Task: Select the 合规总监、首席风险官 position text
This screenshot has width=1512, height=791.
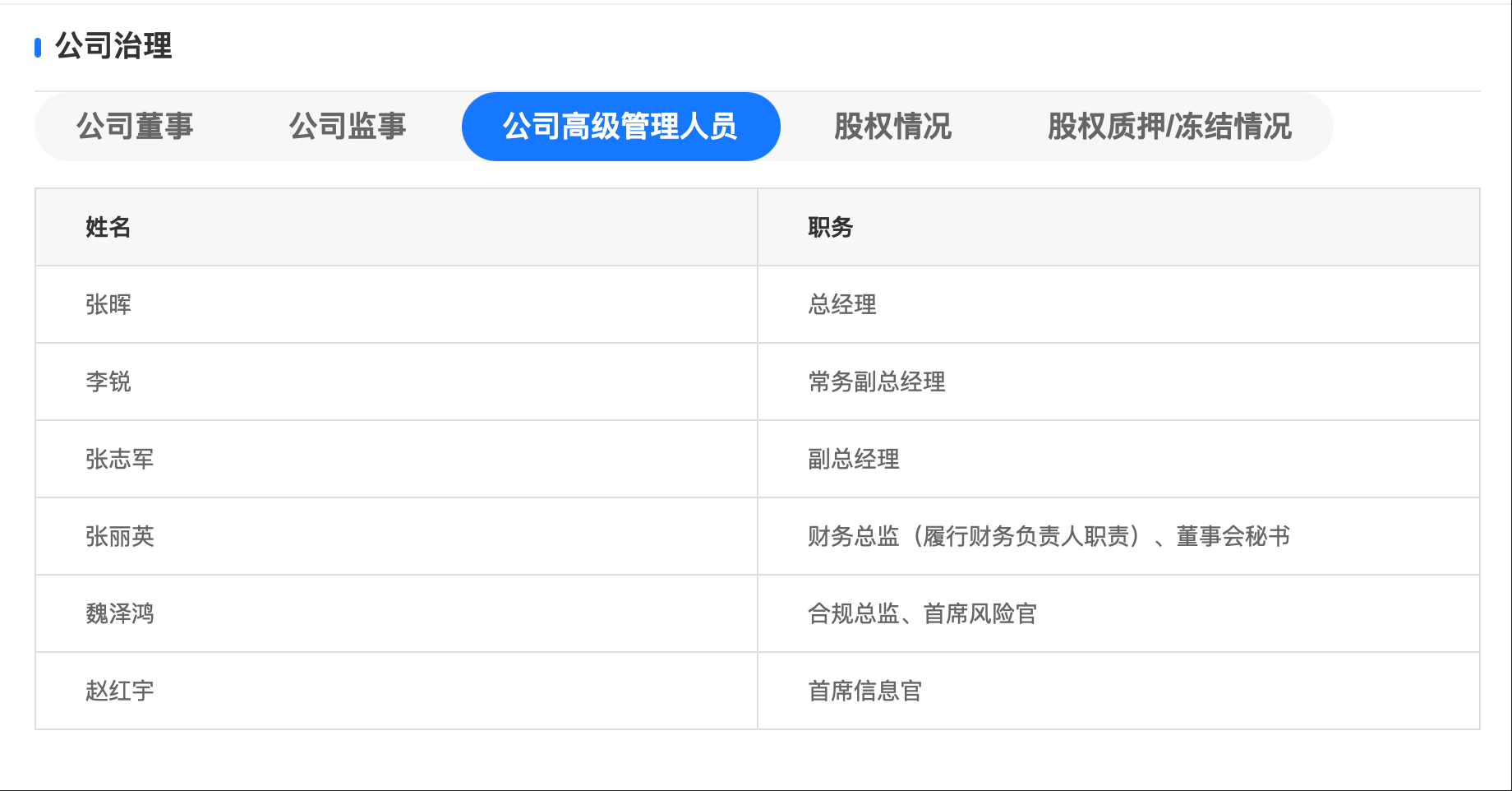Action: (x=922, y=613)
